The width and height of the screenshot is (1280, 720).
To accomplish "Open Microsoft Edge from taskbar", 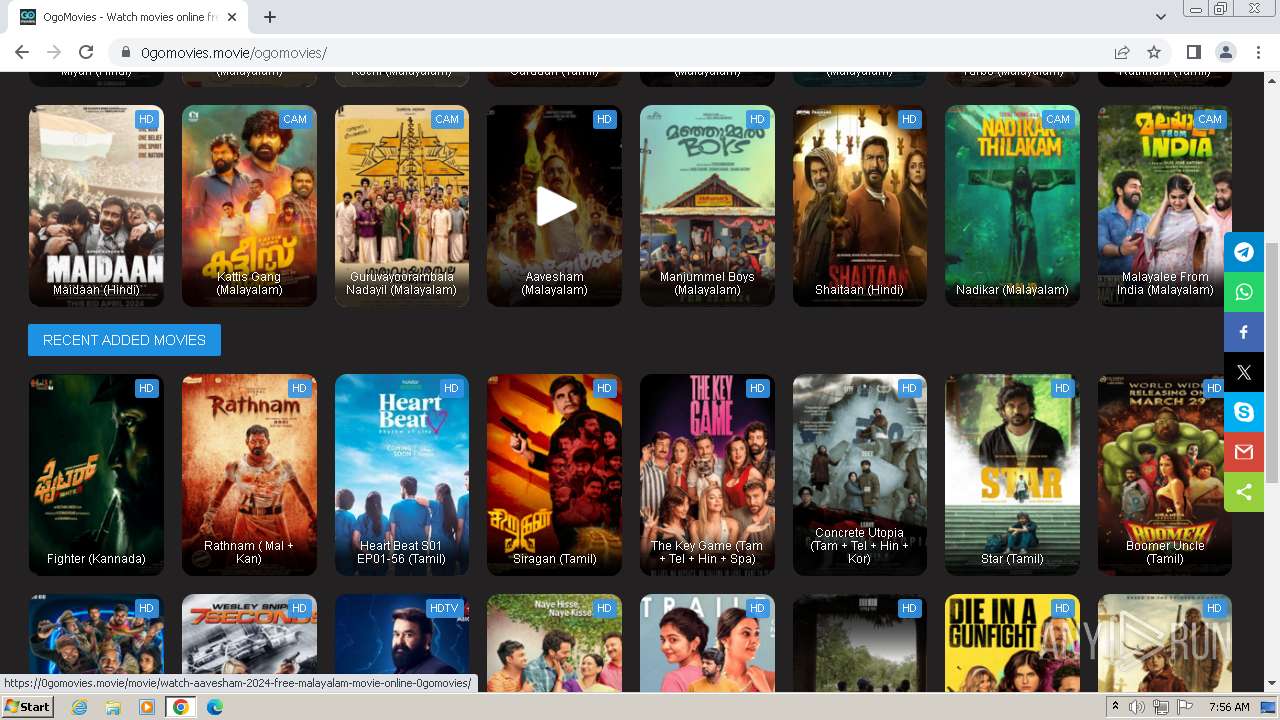I will coord(214,707).
